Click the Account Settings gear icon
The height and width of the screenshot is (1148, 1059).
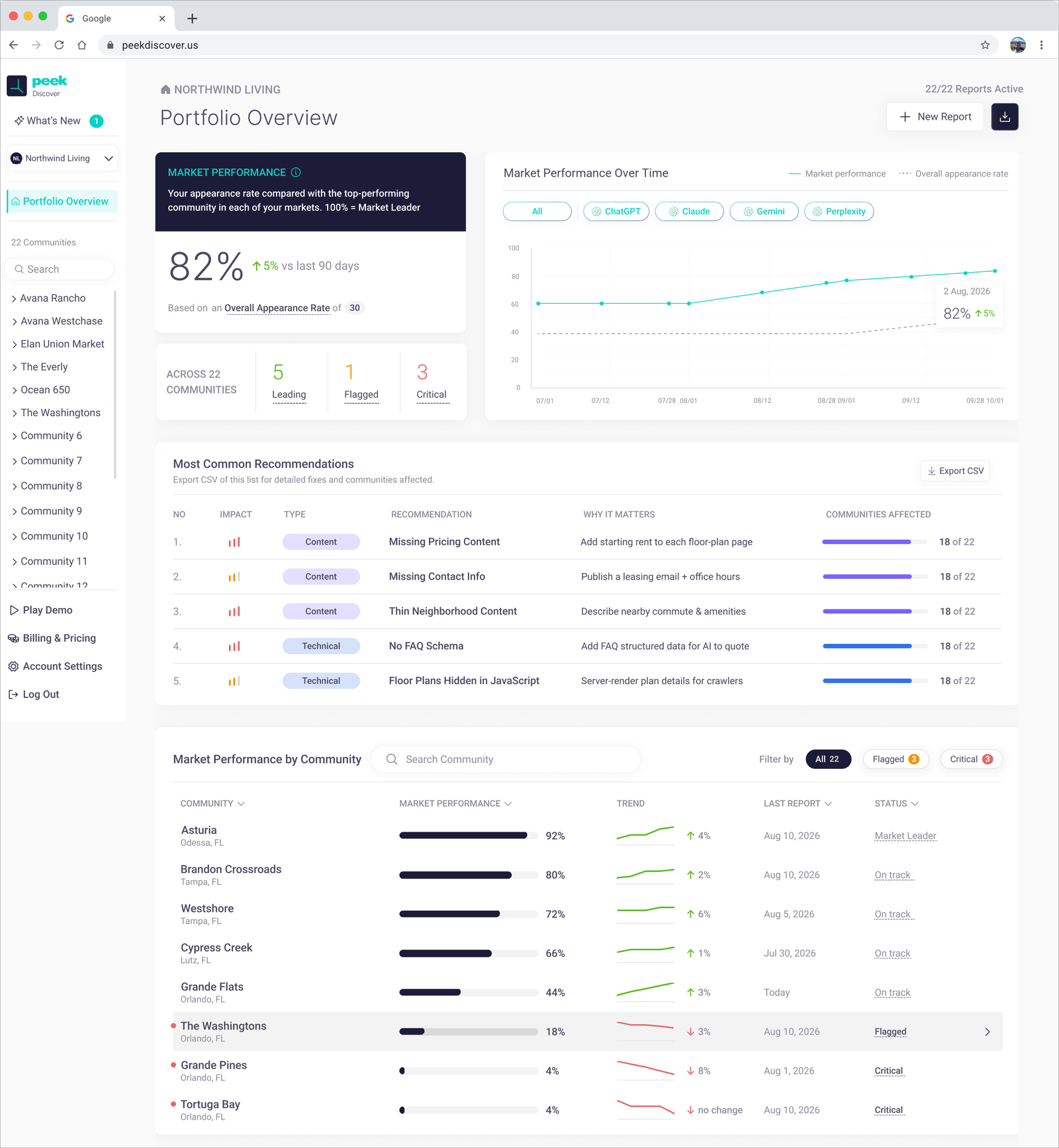pyautogui.click(x=13, y=666)
